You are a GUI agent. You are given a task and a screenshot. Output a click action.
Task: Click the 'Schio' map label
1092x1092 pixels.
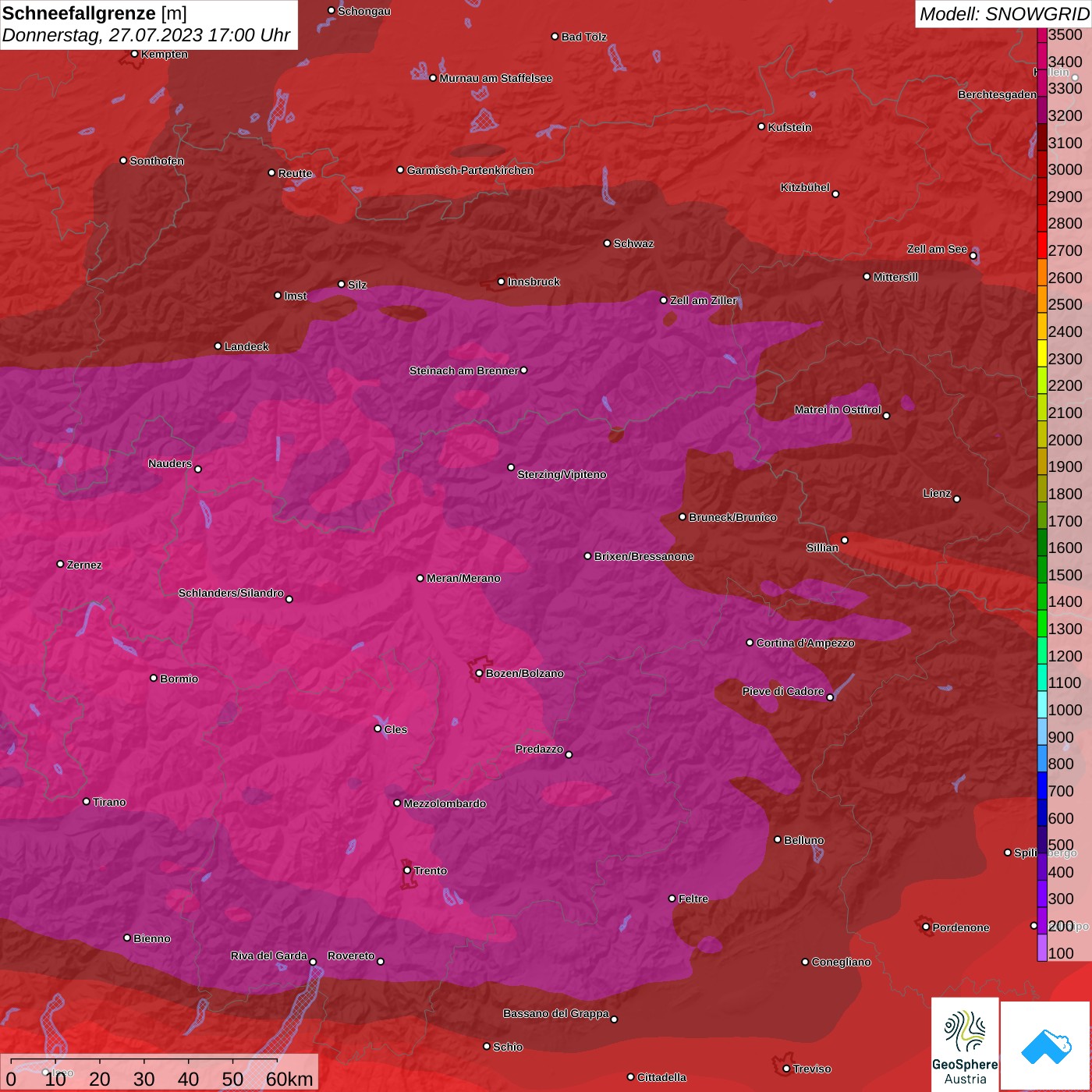[x=508, y=1047]
